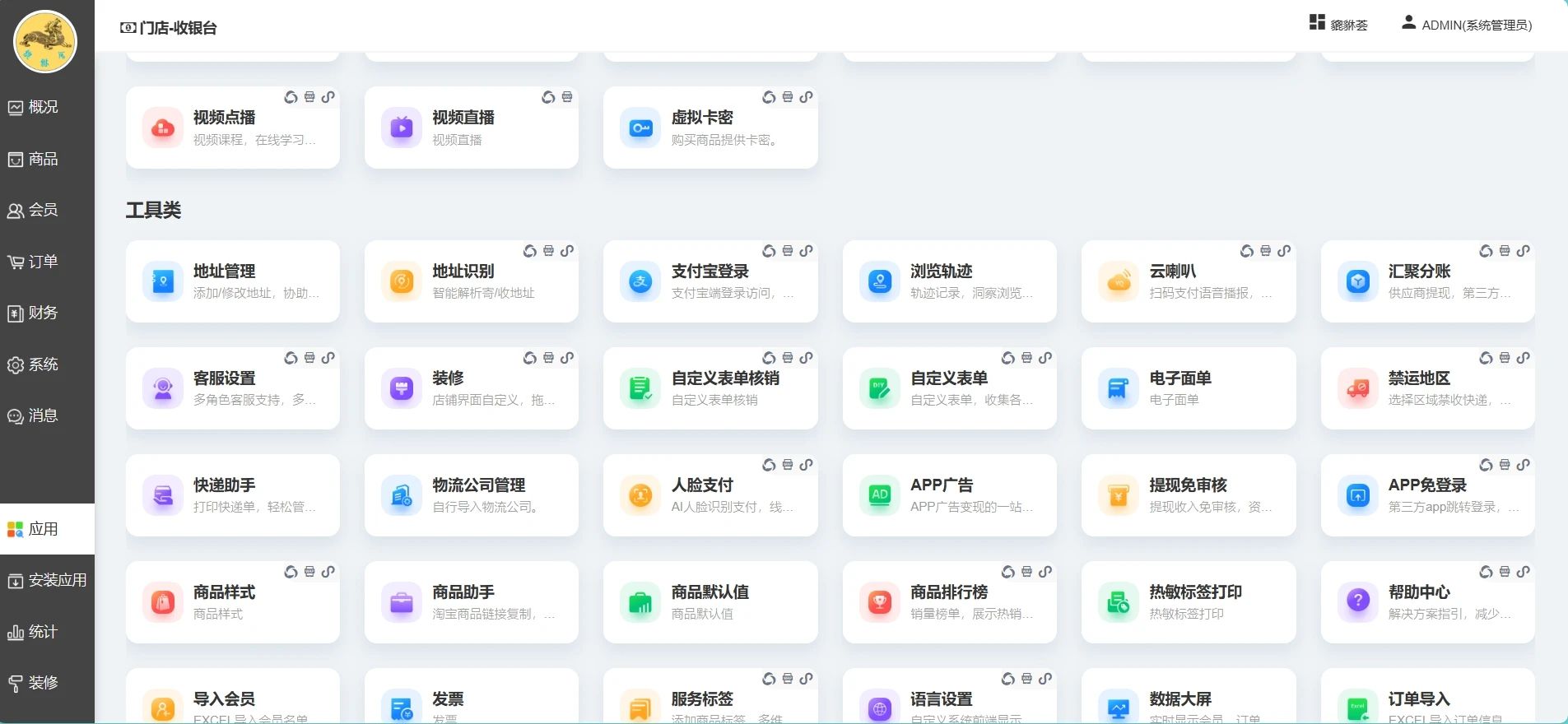1568x724 pixels.
Task: Open the 服务标签 card
Action: pyautogui.click(x=710, y=696)
